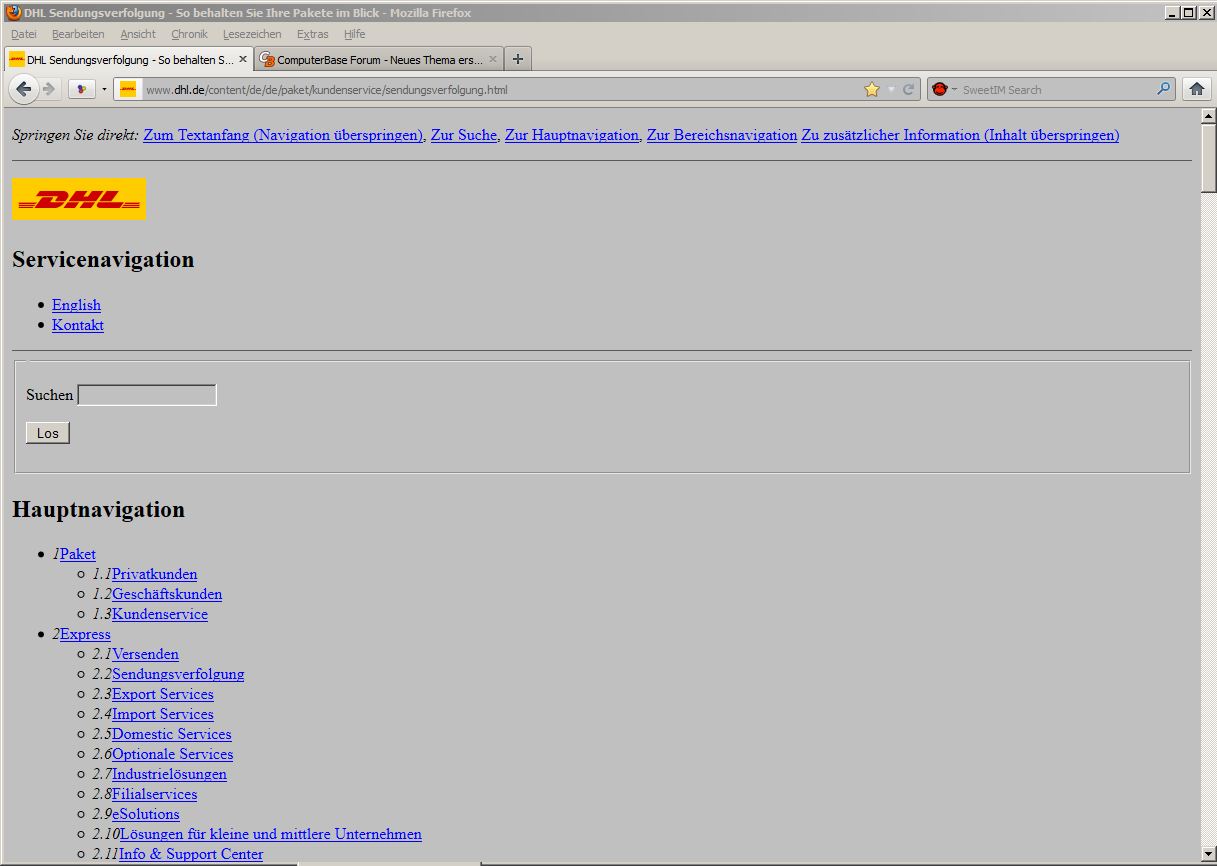Open the Lesezeichen menu
This screenshot has height=866, width=1217.
[252, 34]
